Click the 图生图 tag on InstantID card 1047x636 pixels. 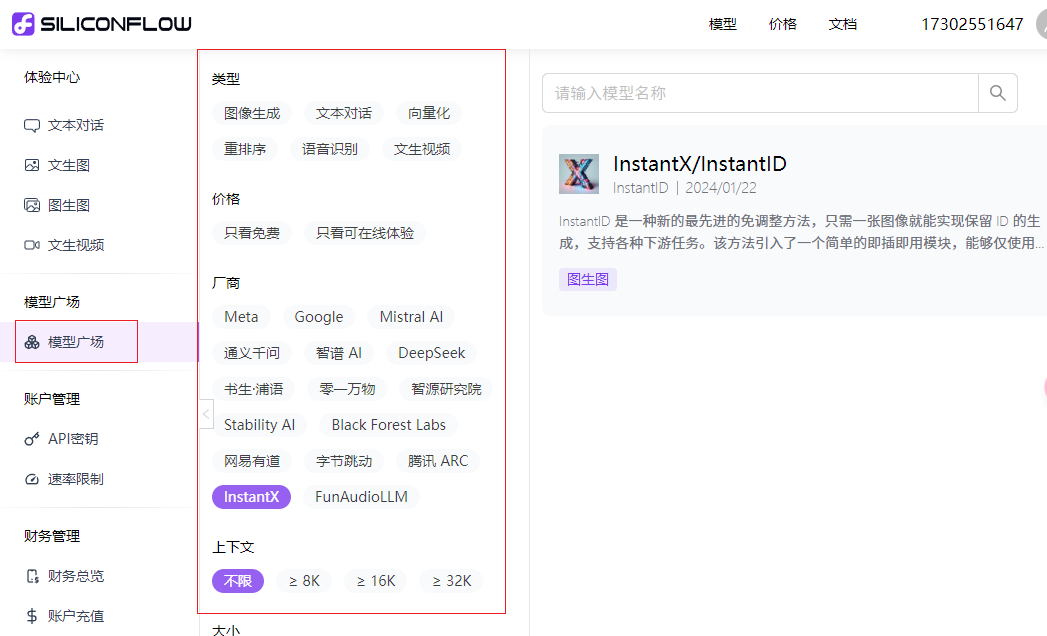pos(588,279)
